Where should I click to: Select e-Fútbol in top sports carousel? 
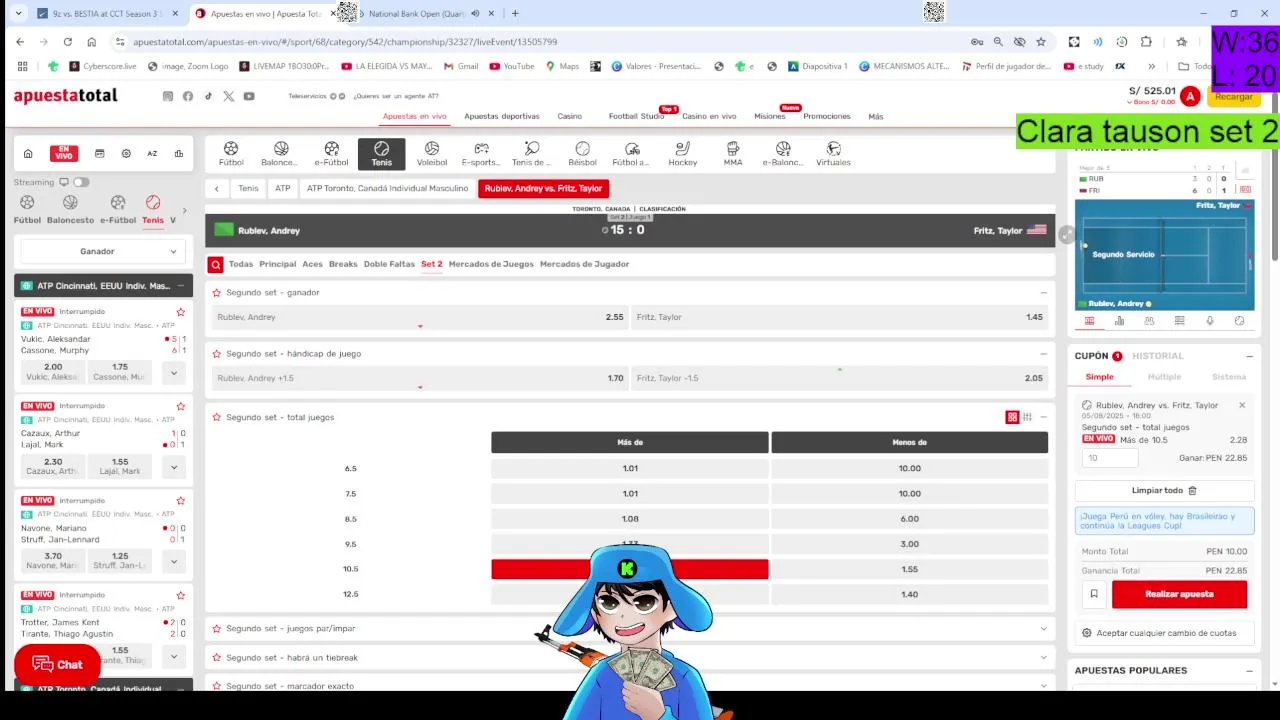(332, 154)
